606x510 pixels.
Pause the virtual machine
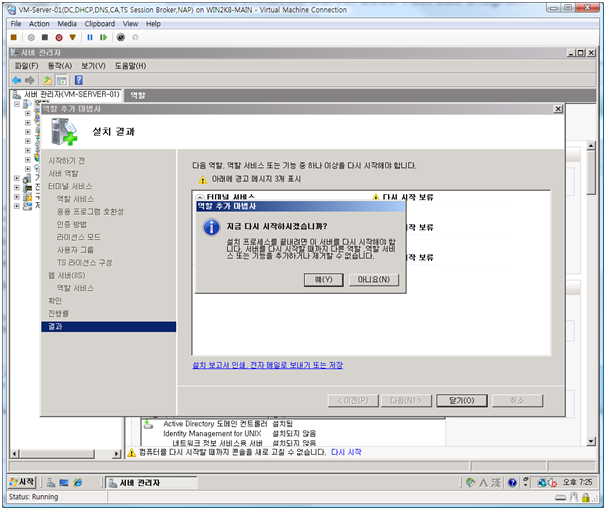click(90, 37)
